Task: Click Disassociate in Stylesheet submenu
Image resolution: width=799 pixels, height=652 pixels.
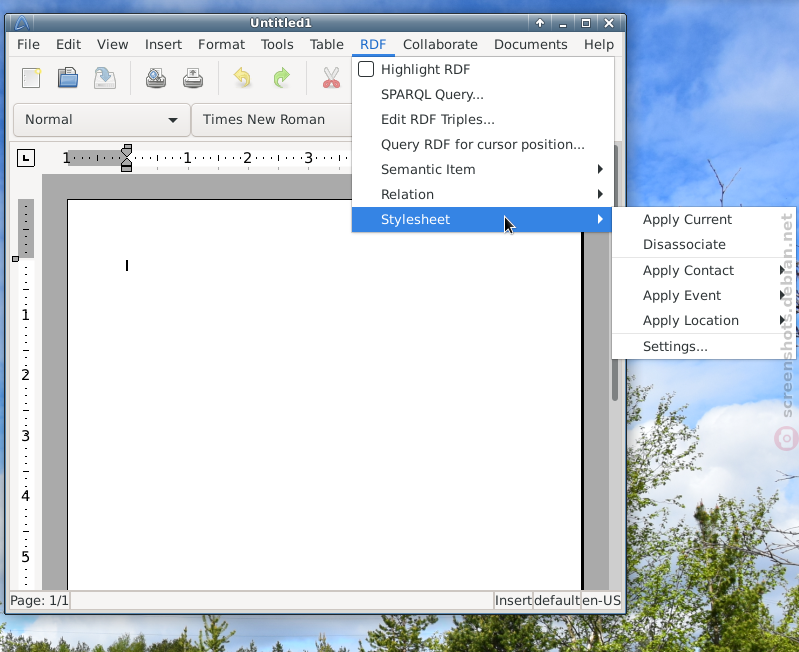Action: 703,244
